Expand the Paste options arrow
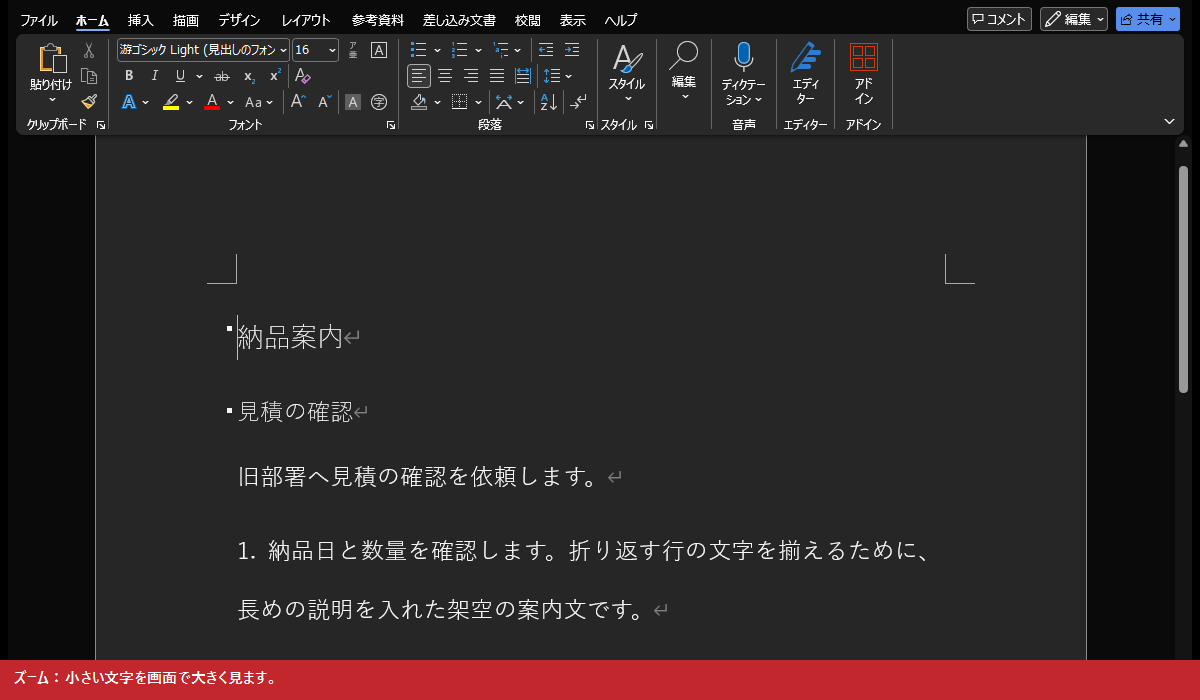 [x=51, y=100]
